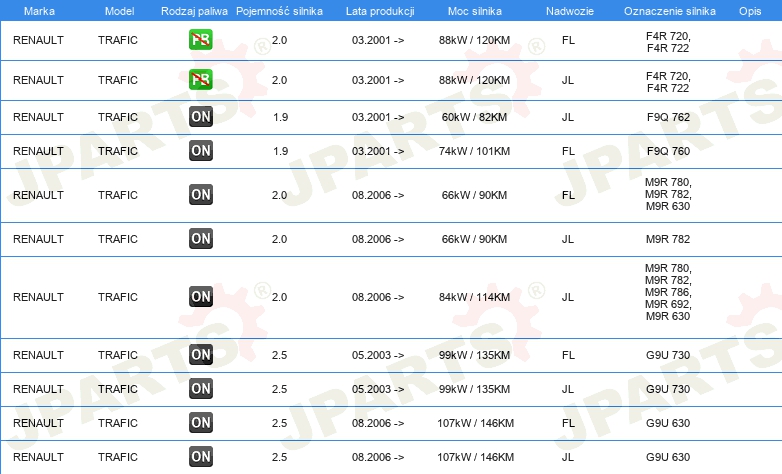The height and width of the screenshot is (474, 782).
Task: Click 99kW / 135KM in the FL row
Action: coord(474,355)
